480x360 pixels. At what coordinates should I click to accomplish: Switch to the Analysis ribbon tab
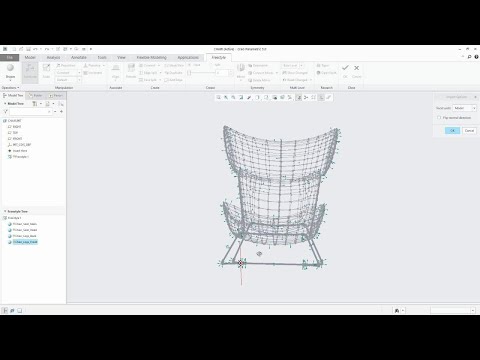tap(53, 57)
